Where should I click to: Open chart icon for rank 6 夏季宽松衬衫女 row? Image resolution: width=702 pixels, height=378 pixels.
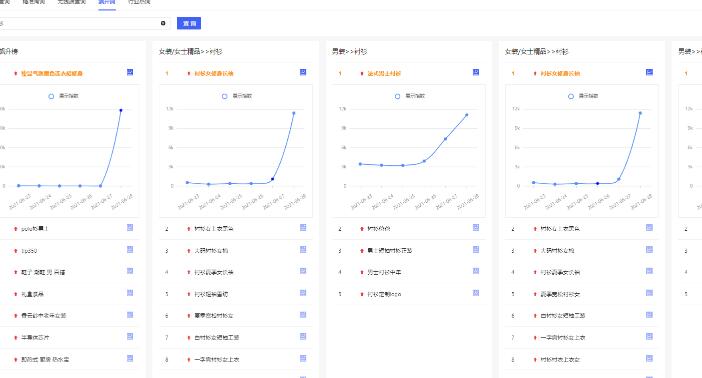[x=303, y=315]
